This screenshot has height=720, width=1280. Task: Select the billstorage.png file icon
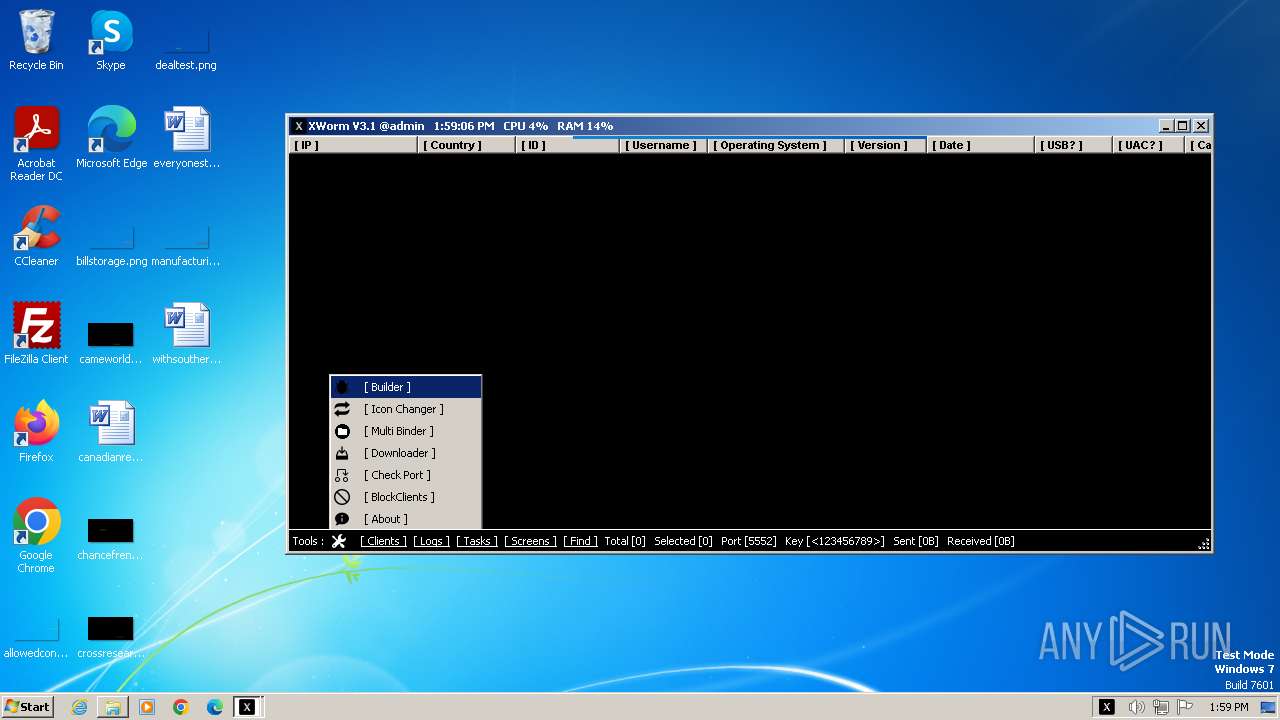(x=111, y=245)
